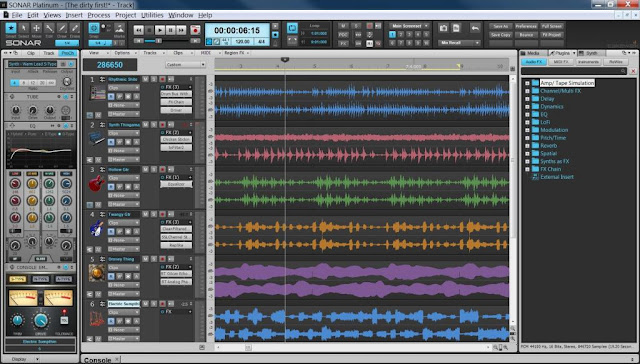Viewport: 640px width, 364px height.
Task: Show MIDI FX plugins list
Action: [x=561, y=62]
